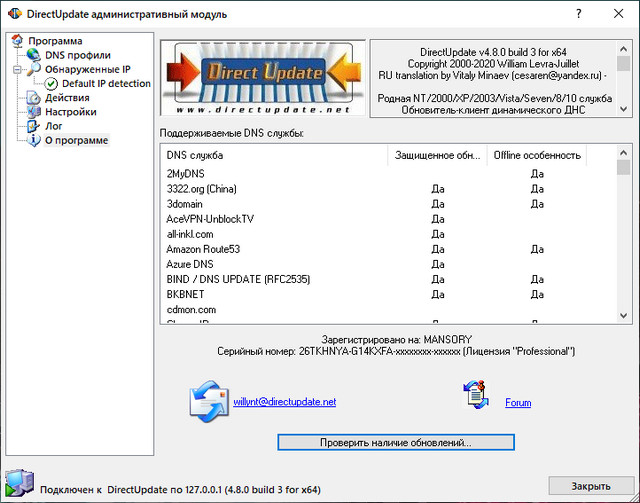
Task: Click the Offline особенность column header
Action: click(537, 155)
